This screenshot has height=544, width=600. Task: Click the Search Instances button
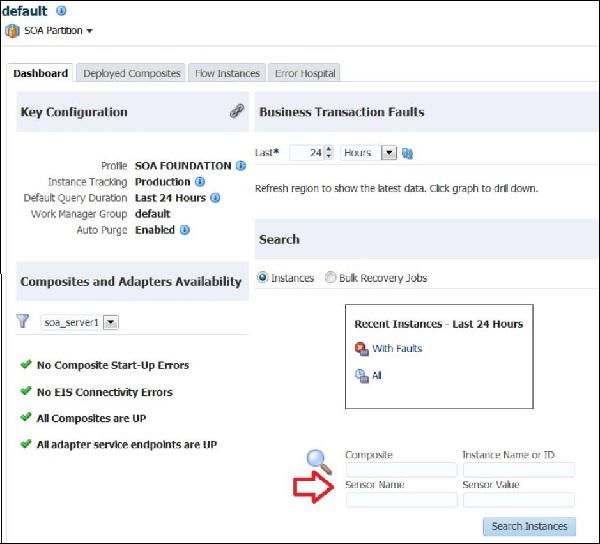coord(529,526)
